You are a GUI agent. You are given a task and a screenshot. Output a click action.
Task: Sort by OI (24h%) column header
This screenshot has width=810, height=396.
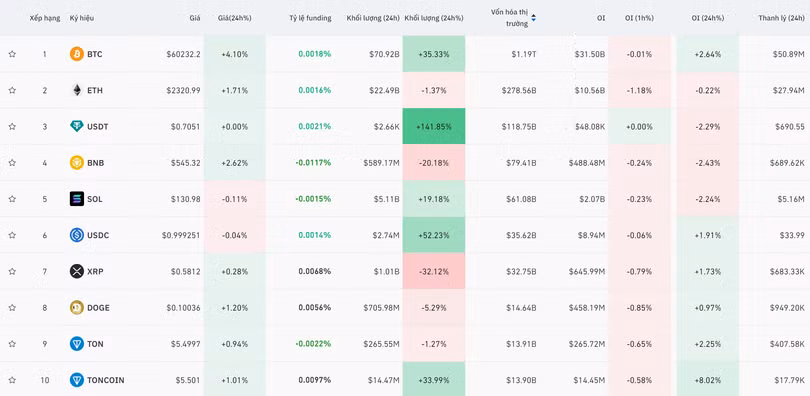pyautogui.click(x=708, y=18)
